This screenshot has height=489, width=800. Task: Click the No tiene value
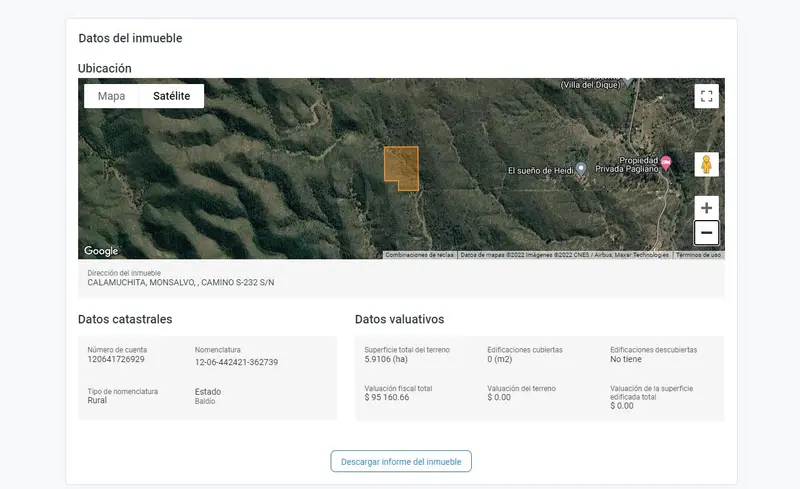626,359
